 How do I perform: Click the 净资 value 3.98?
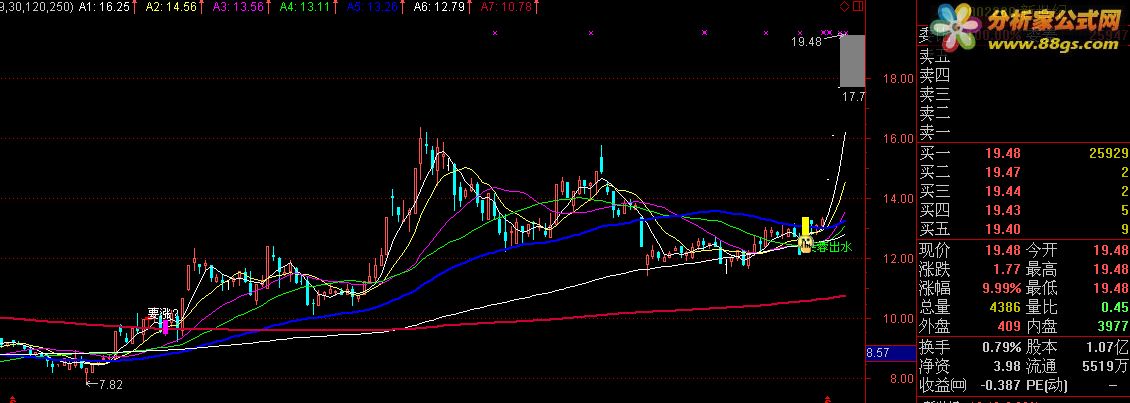pyautogui.click(x=1007, y=366)
